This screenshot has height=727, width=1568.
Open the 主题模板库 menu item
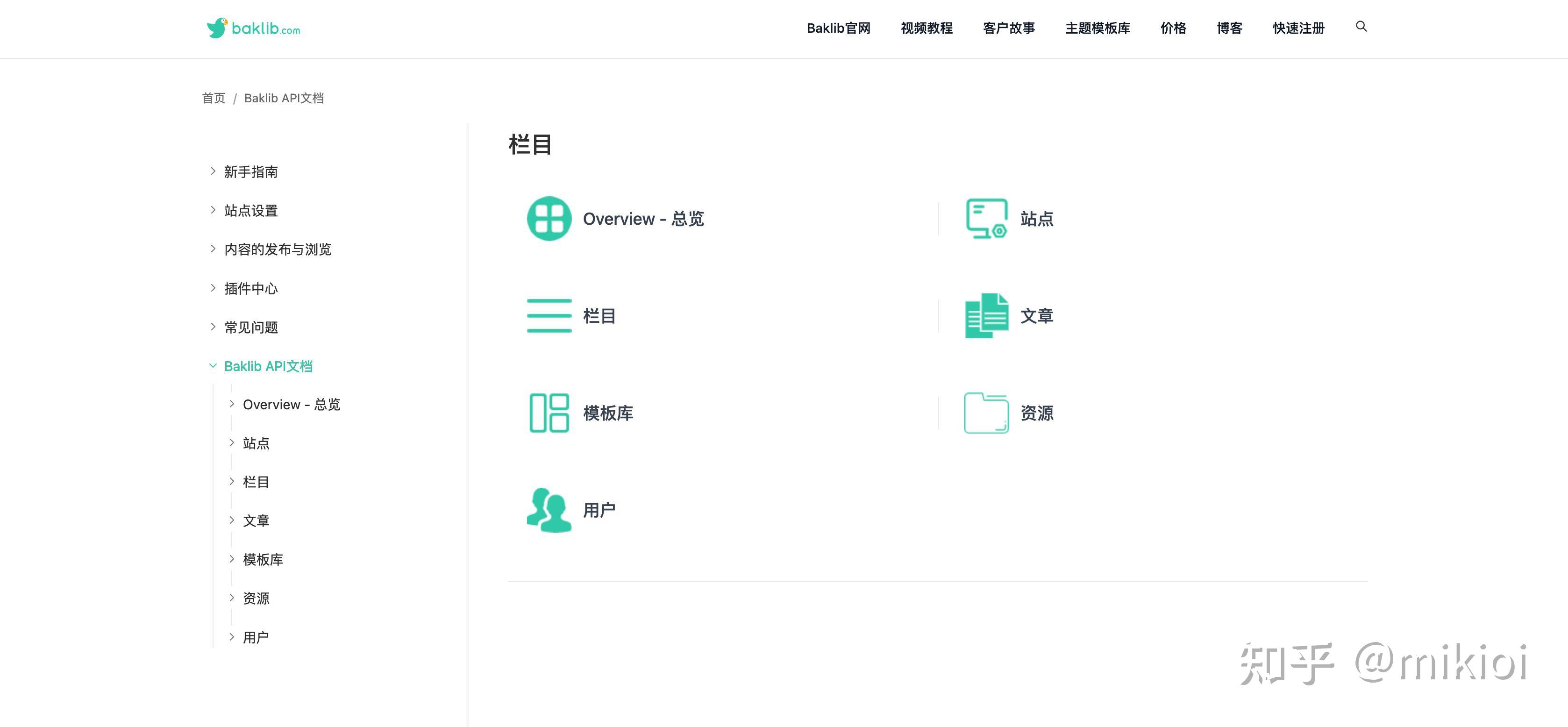coord(1097,28)
